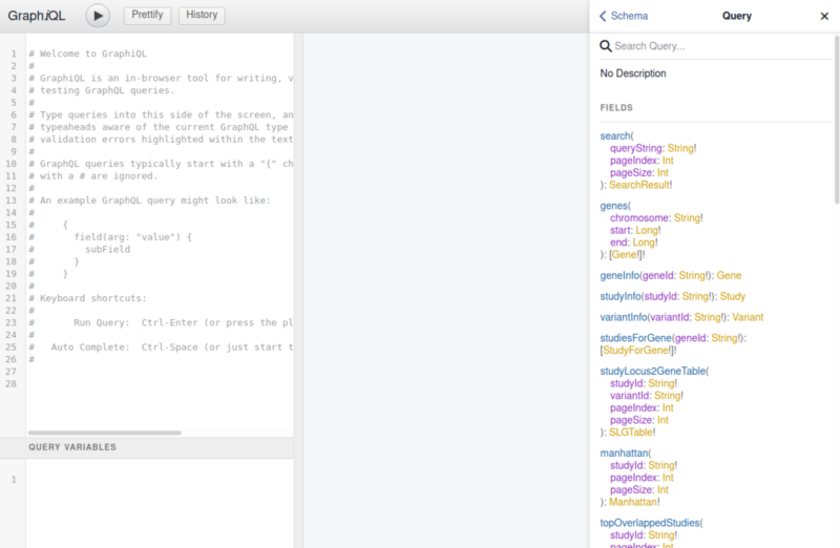The image size is (840, 548).
Task: Click the FIELDS section heading
Action: click(x=616, y=108)
